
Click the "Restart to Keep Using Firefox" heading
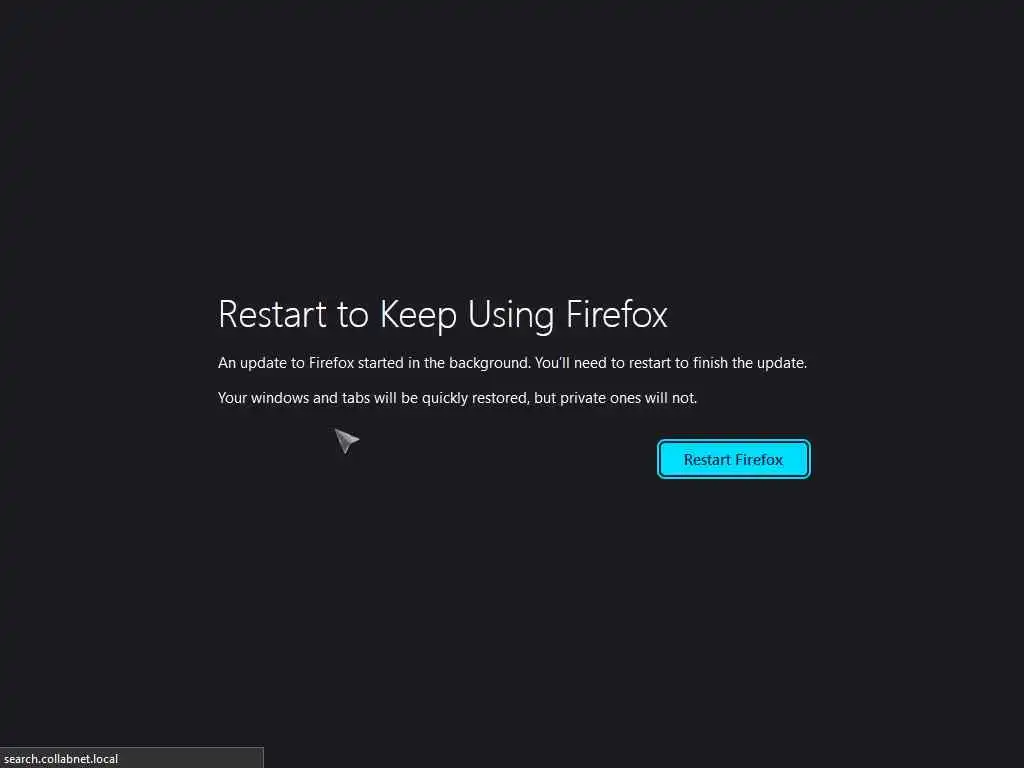(443, 315)
